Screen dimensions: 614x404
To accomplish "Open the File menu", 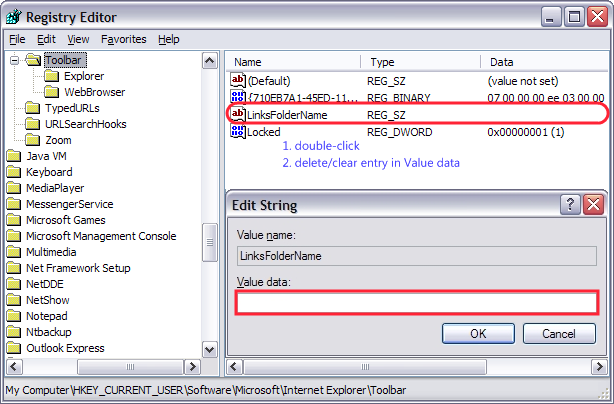I will point(17,39).
